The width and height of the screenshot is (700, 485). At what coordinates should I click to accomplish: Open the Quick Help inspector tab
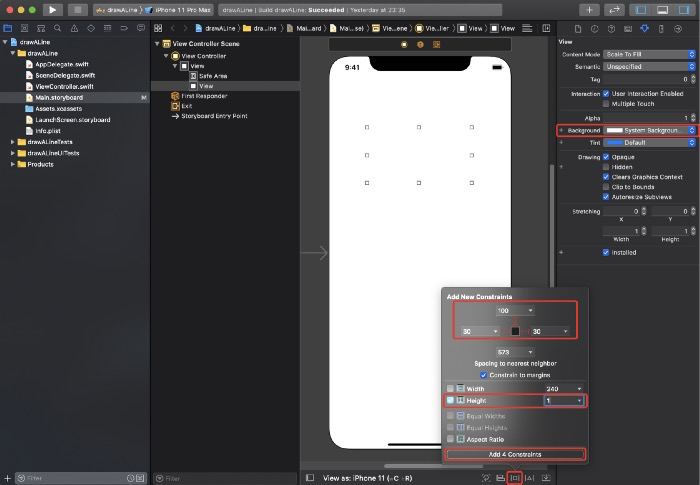[x=611, y=29]
